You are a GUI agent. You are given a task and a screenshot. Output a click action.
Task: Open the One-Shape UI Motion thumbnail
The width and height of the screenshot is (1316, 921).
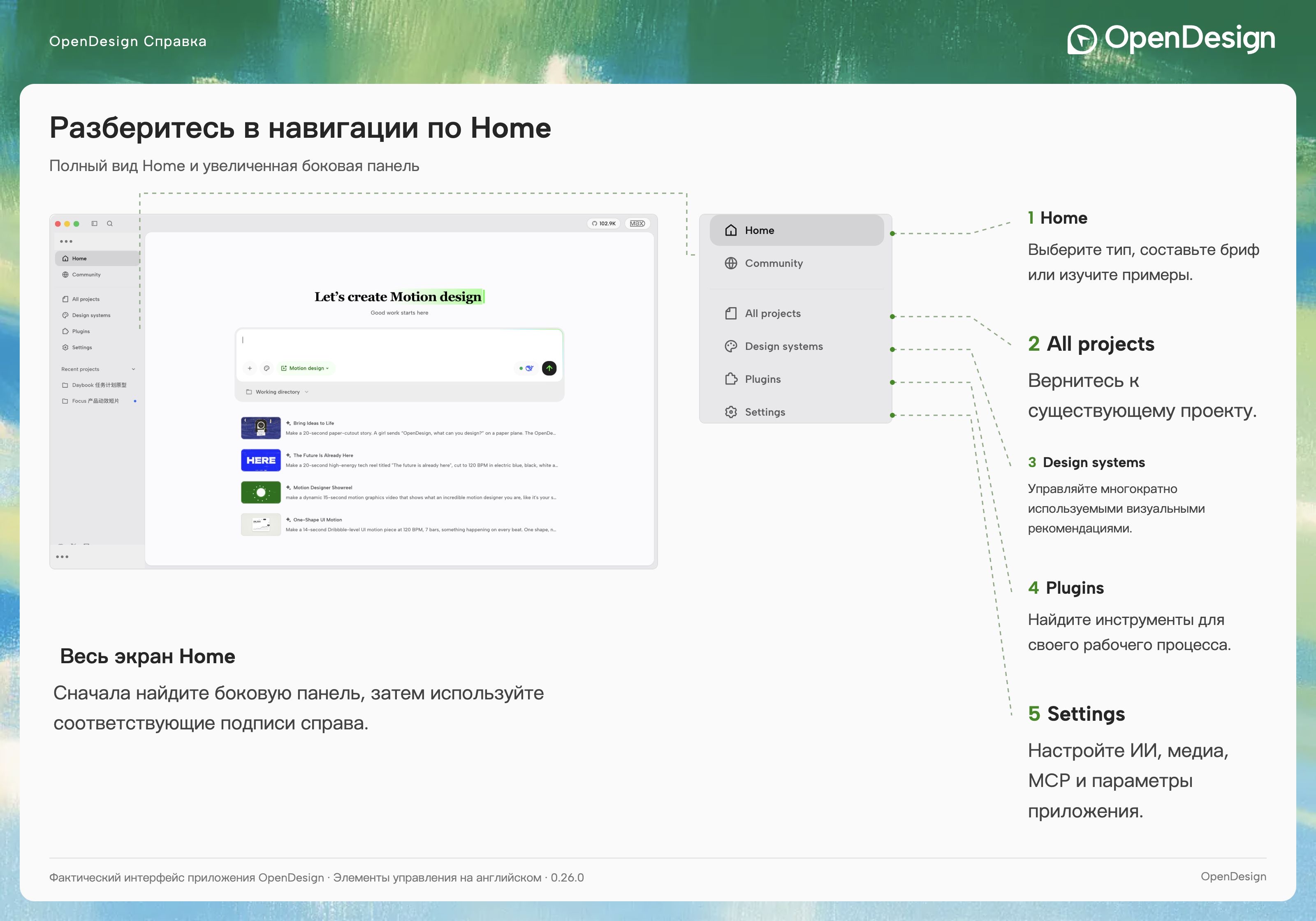[x=261, y=524]
